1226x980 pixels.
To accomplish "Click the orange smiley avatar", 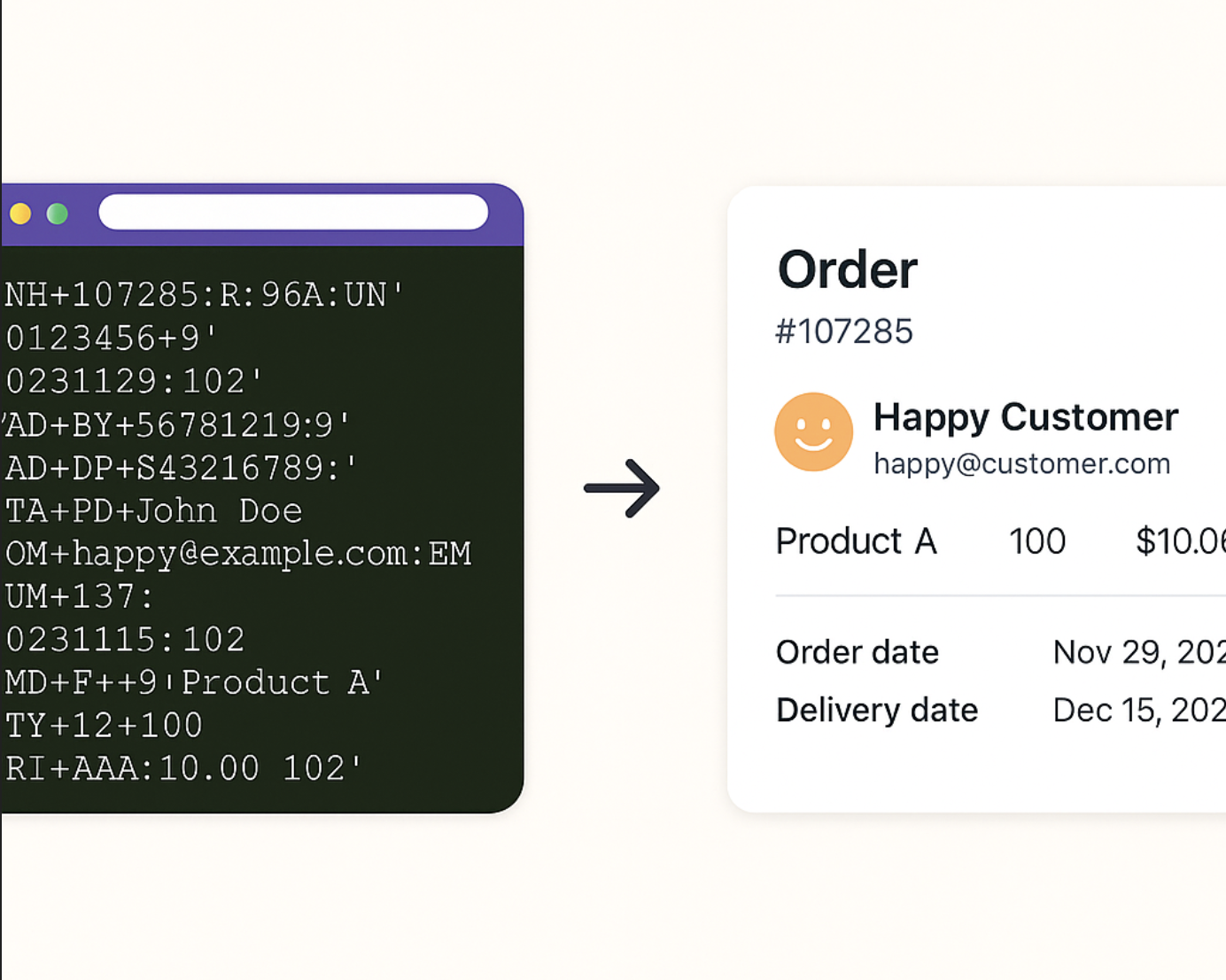I will [813, 432].
